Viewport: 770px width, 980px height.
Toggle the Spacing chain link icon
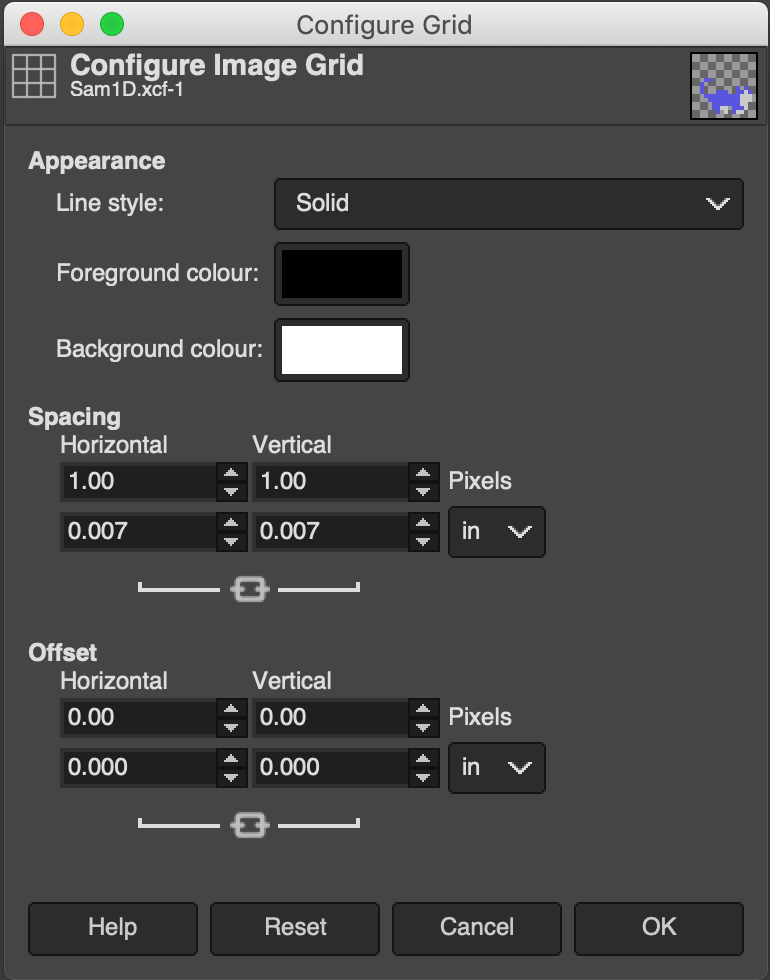249,589
